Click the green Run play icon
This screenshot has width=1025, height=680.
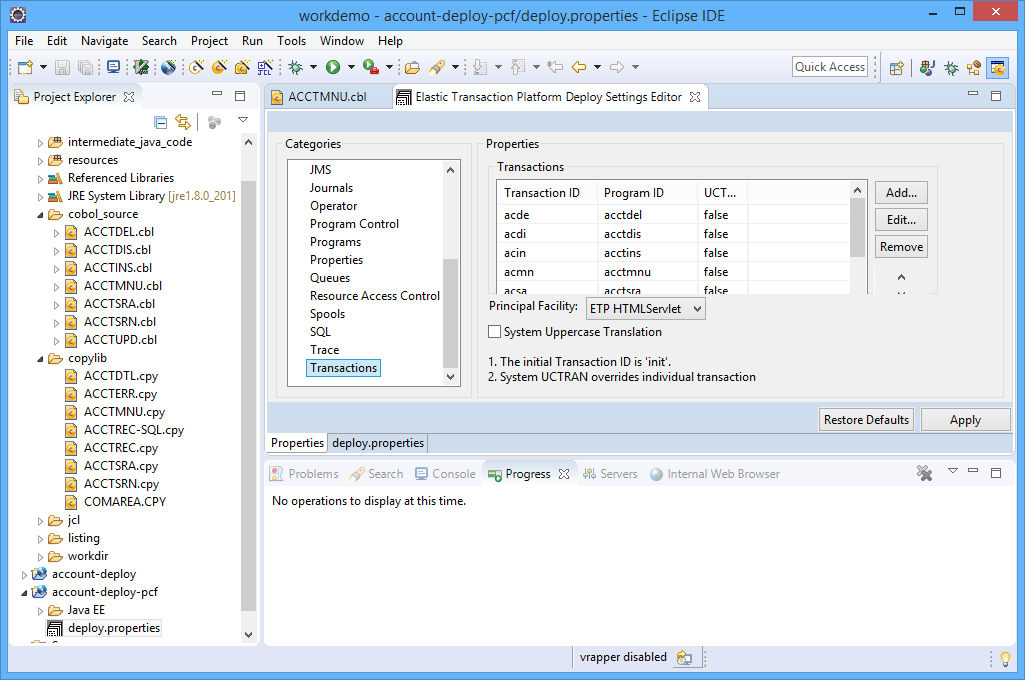pos(333,67)
